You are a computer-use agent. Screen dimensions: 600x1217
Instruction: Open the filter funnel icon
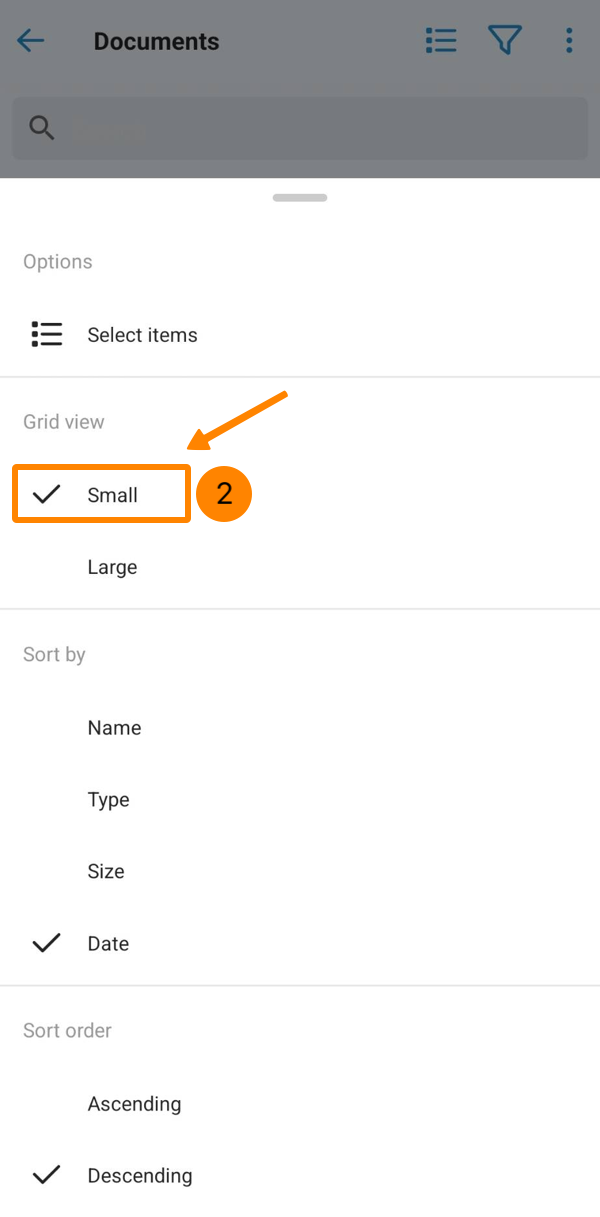pyautogui.click(x=505, y=41)
